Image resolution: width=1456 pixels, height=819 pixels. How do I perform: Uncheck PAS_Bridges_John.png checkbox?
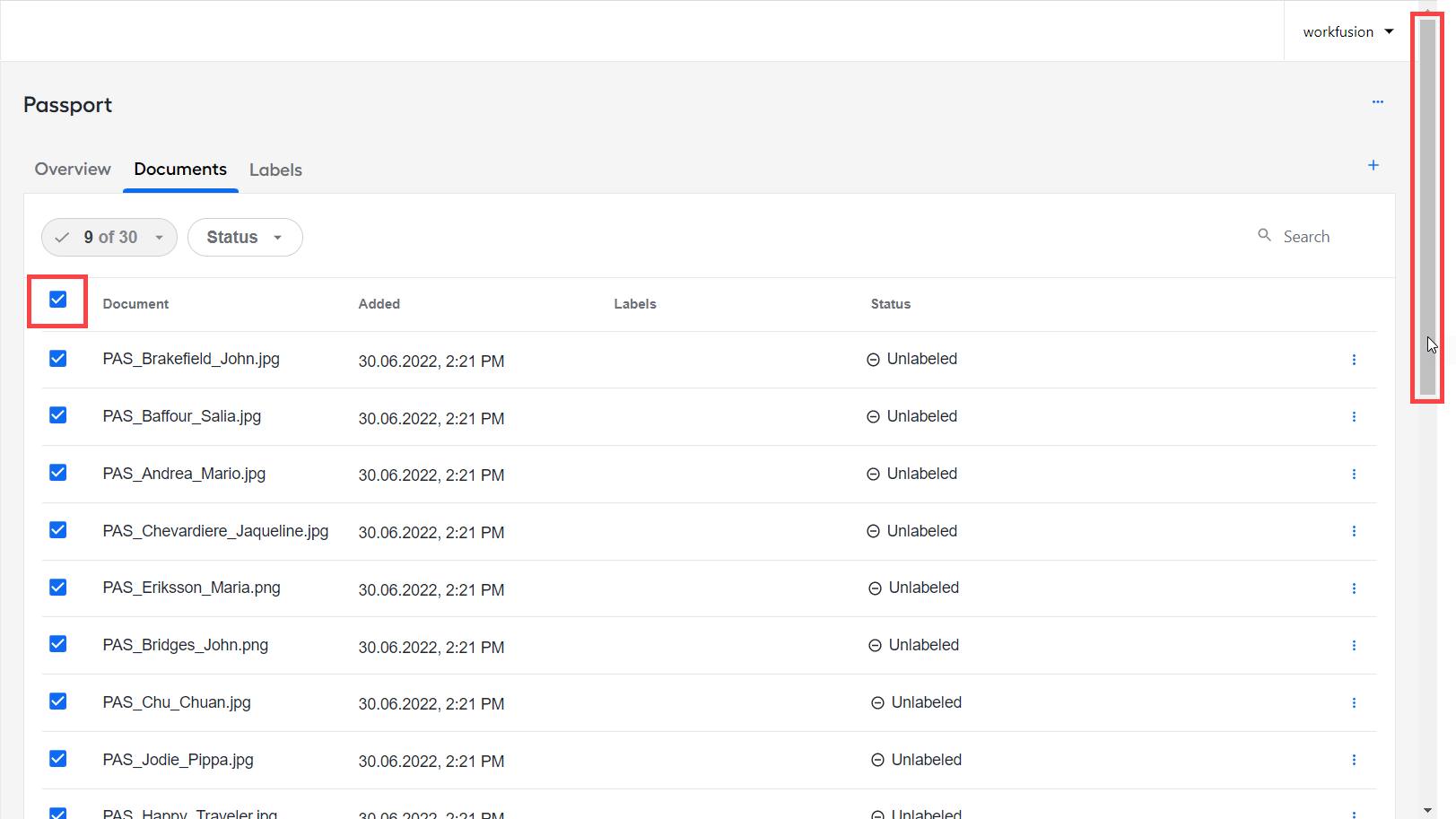pyautogui.click(x=57, y=644)
